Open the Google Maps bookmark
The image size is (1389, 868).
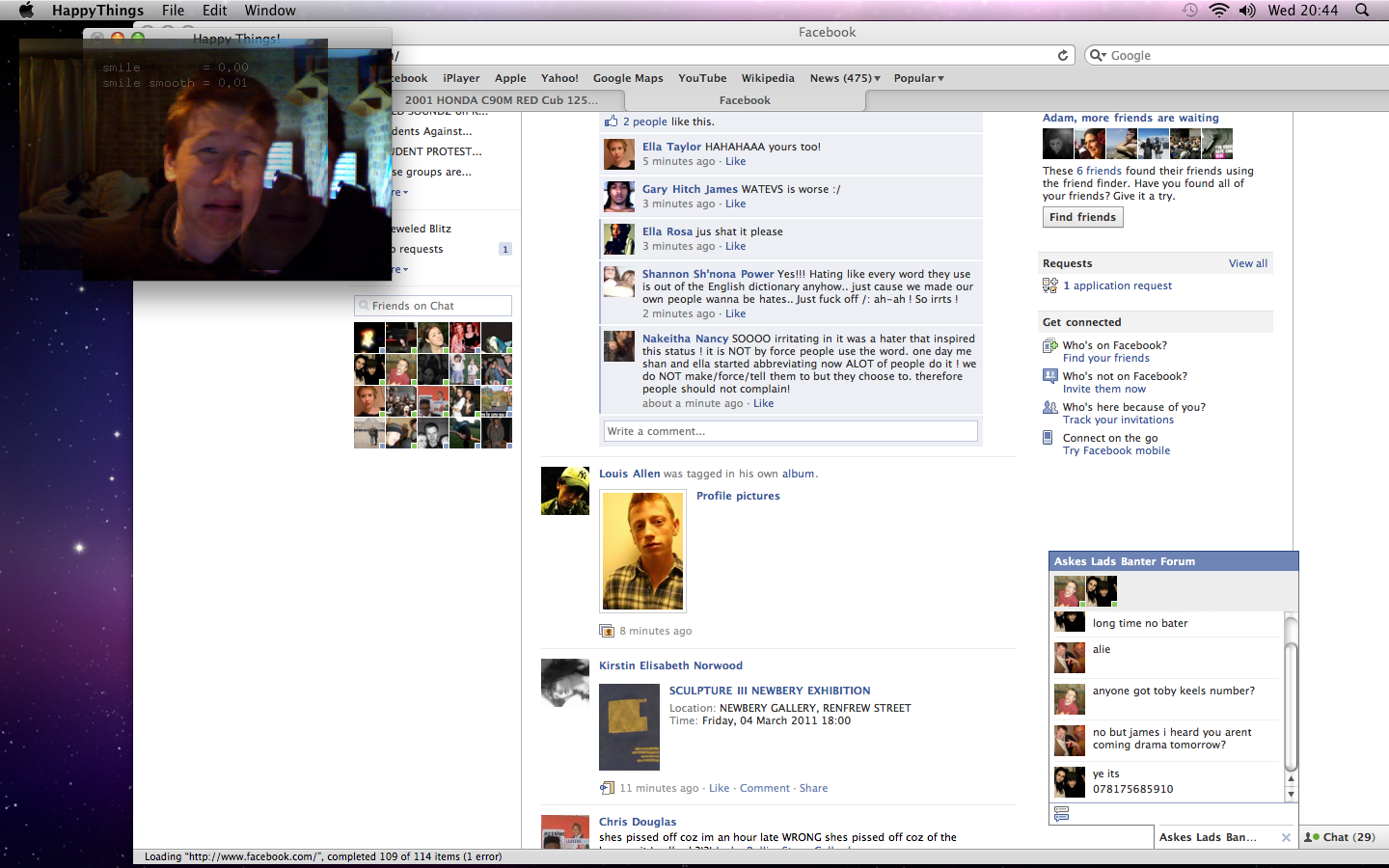pos(628,78)
